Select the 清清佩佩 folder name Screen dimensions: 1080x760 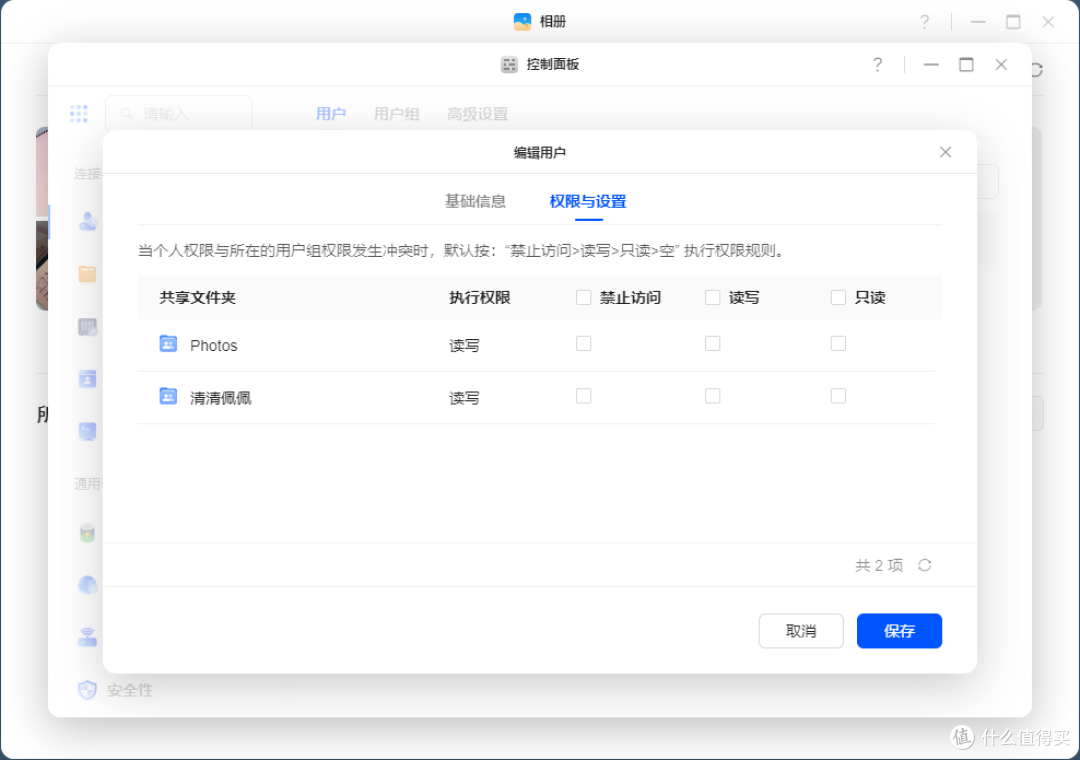[x=220, y=398]
